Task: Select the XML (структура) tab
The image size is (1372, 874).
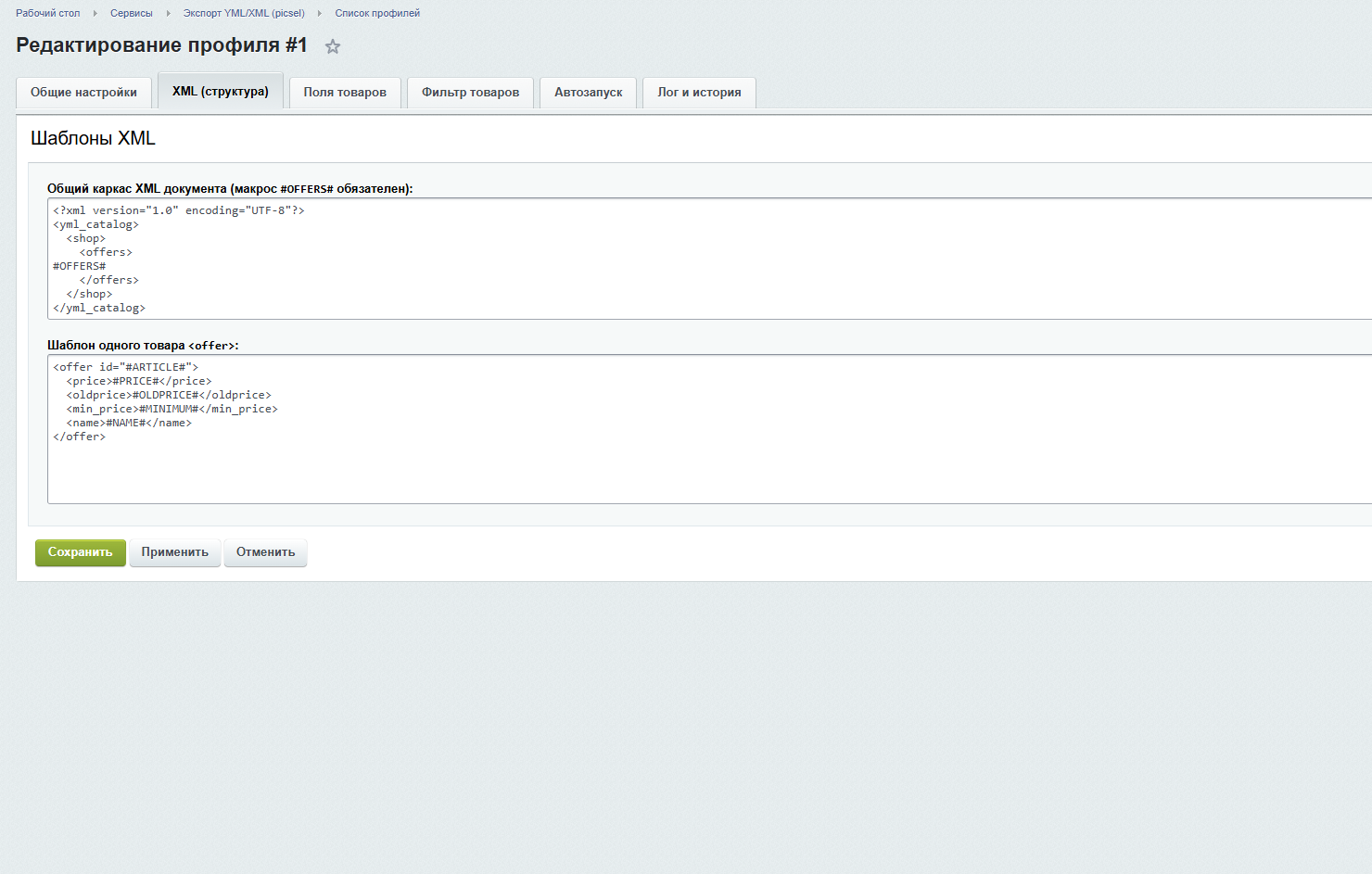Action: [x=221, y=91]
